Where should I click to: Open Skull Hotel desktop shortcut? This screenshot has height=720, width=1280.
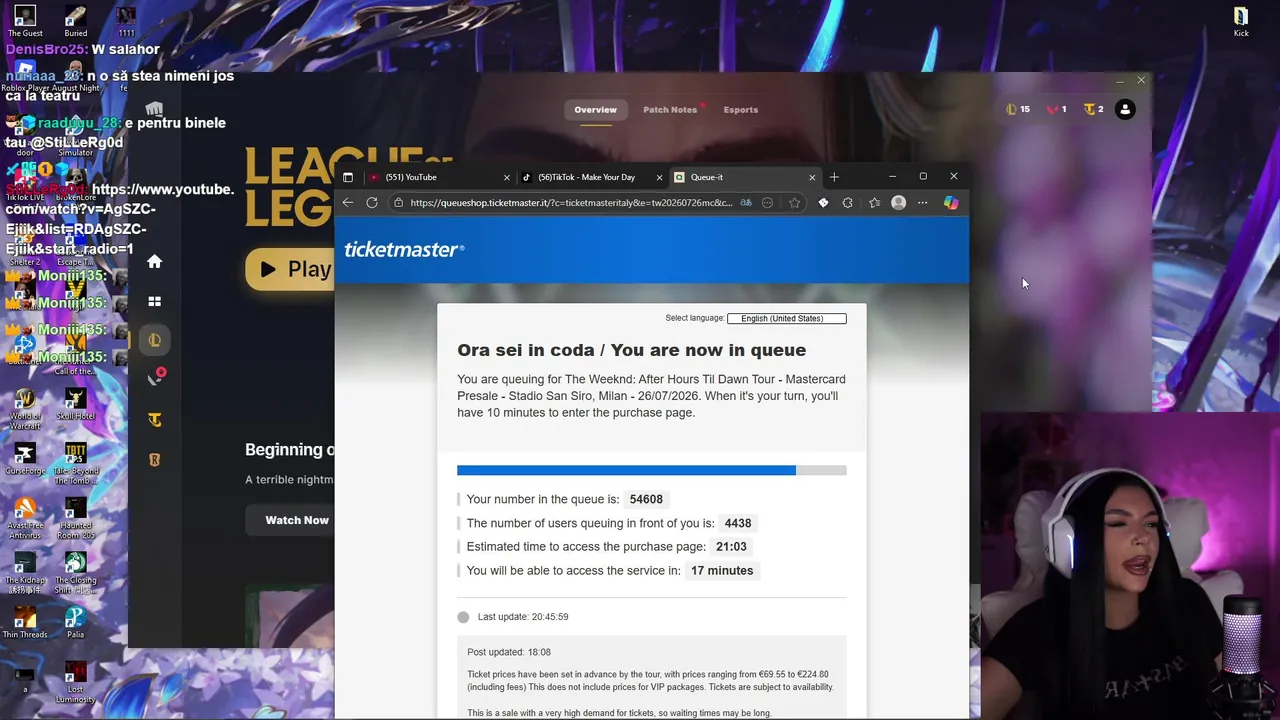[x=75, y=405]
